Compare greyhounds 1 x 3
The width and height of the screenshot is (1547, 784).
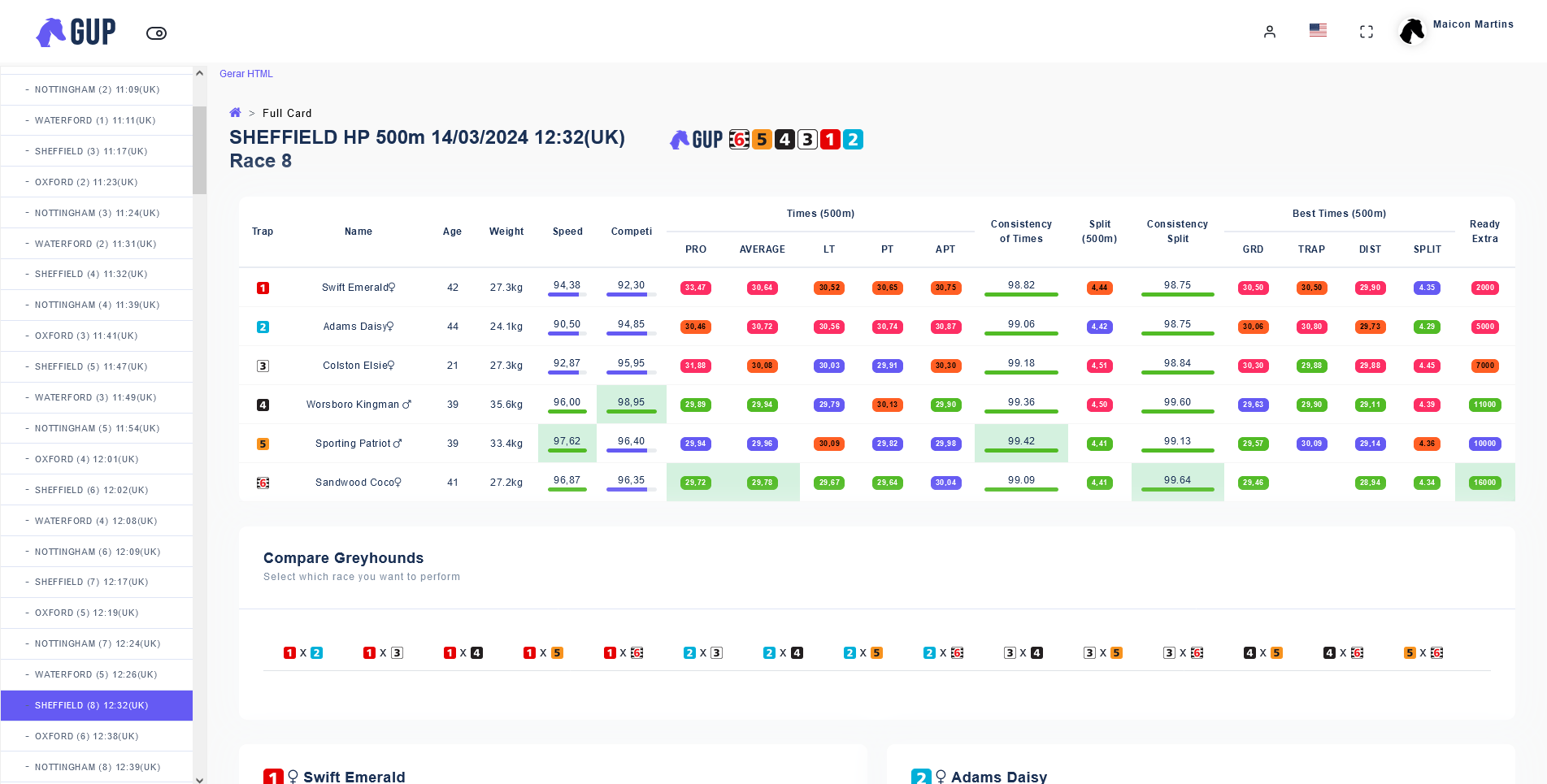point(383,652)
